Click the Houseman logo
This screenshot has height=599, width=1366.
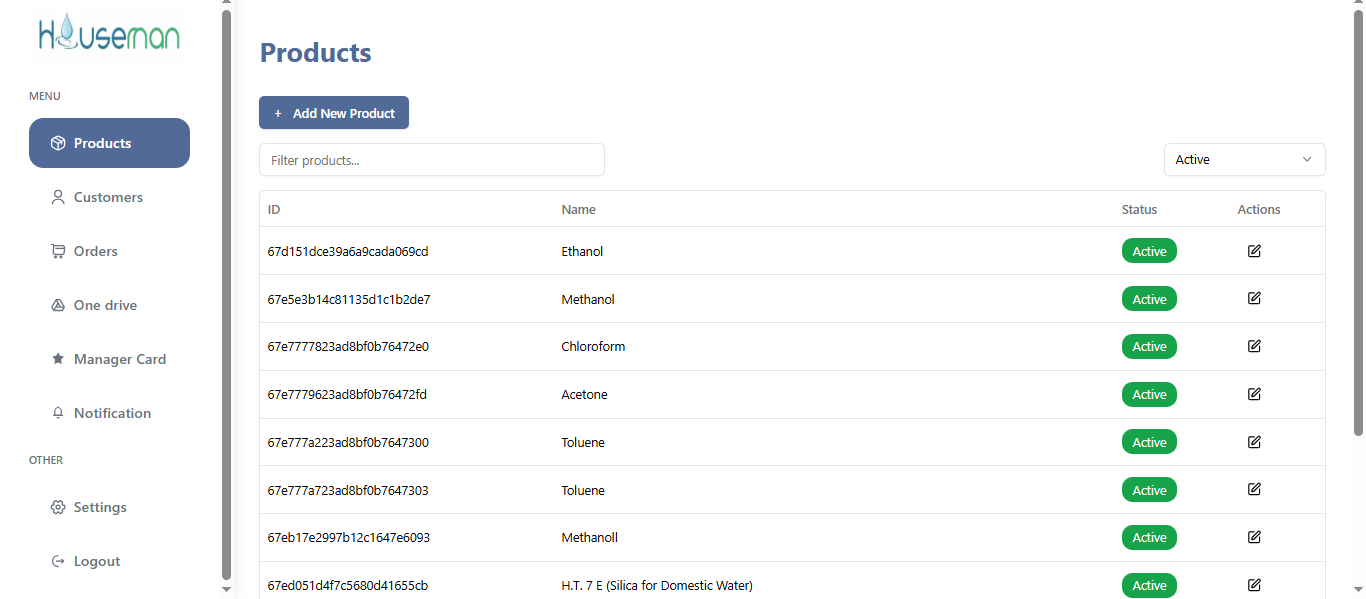coord(109,35)
